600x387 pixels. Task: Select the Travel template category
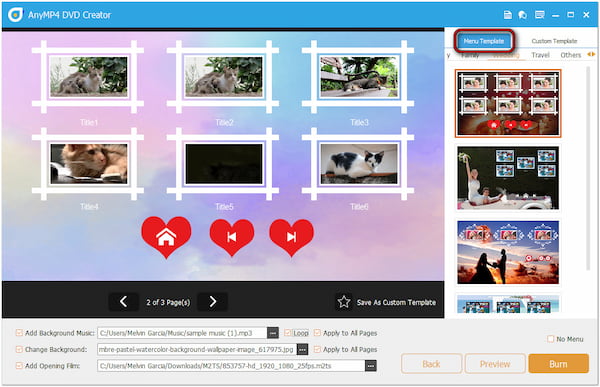[x=540, y=55]
